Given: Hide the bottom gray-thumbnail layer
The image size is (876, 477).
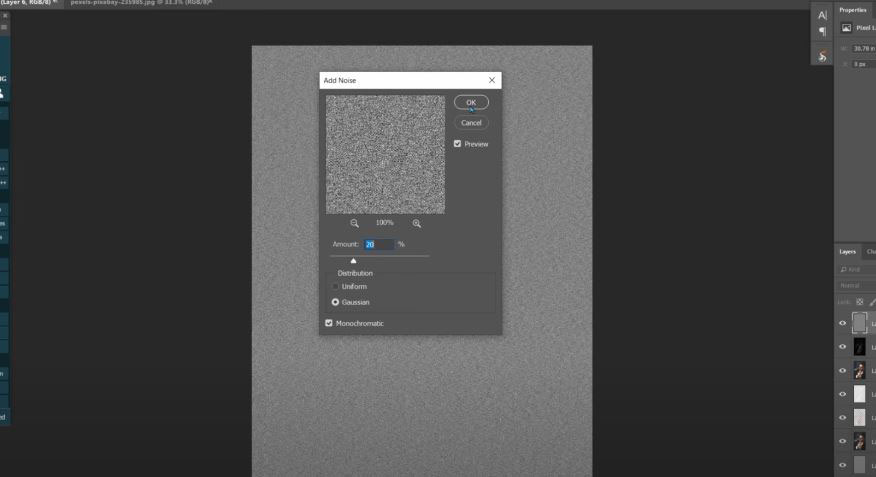Looking at the screenshot, I should (x=842, y=465).
